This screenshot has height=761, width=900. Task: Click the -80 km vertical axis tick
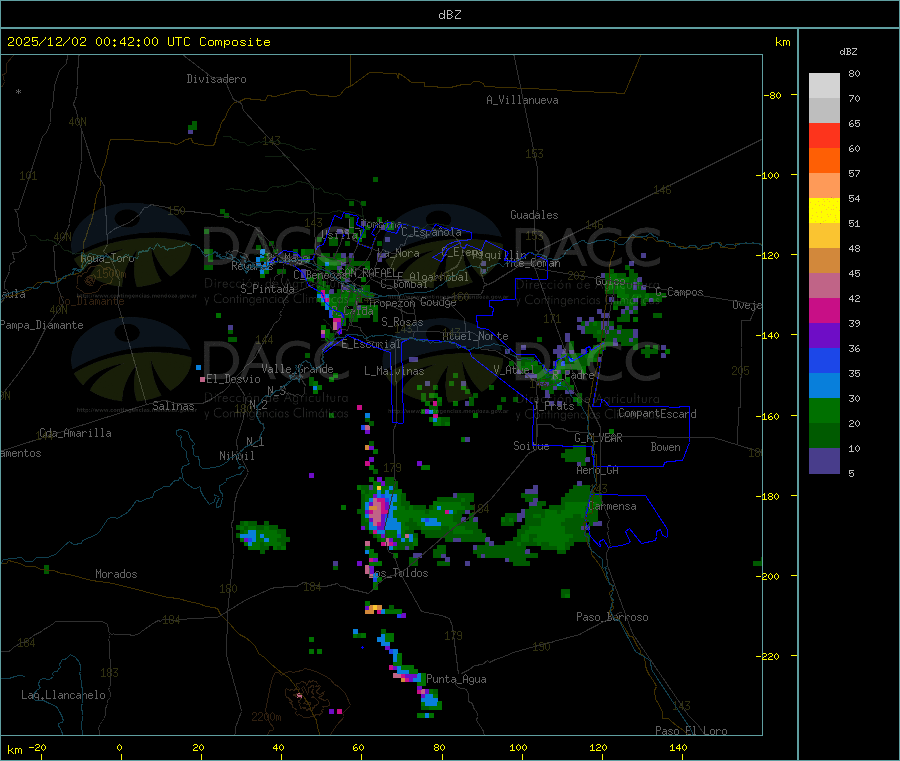pos(773,95)
